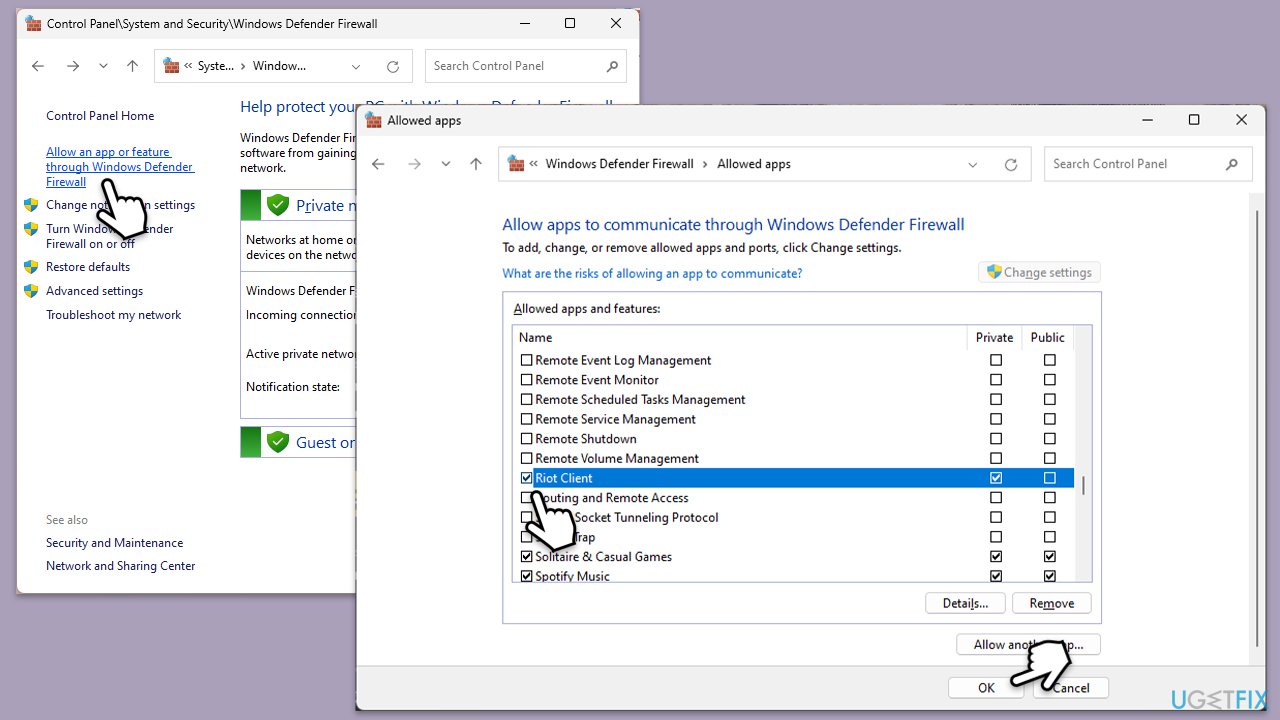
Task: Click Windows Defender Firewall breadcrumb
Action: click(x=619, y=164)
